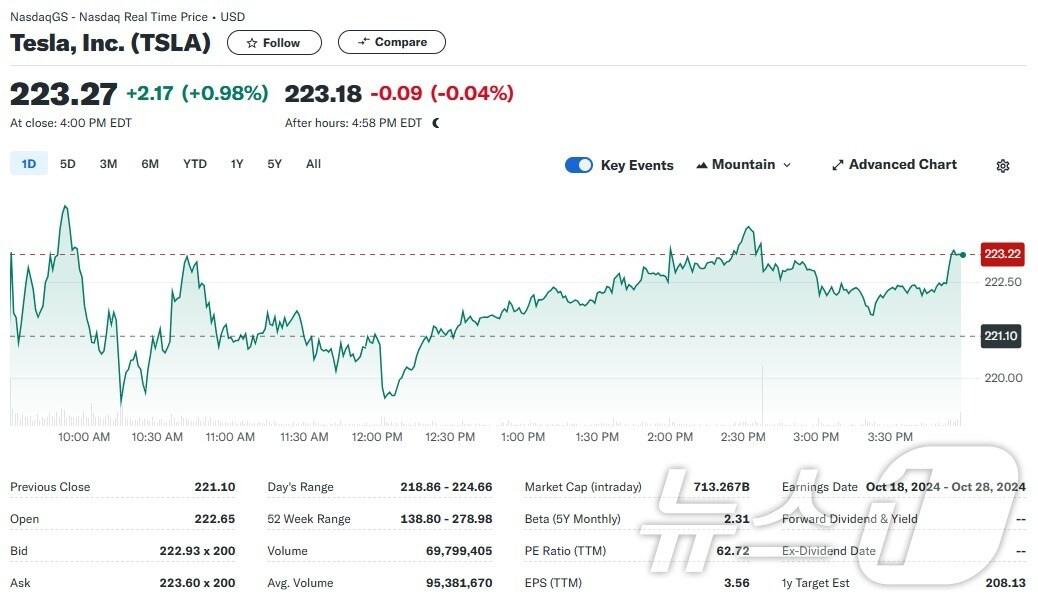Click the Compare button
This screenshot has width=1038, height=604.
click(391, 42)
